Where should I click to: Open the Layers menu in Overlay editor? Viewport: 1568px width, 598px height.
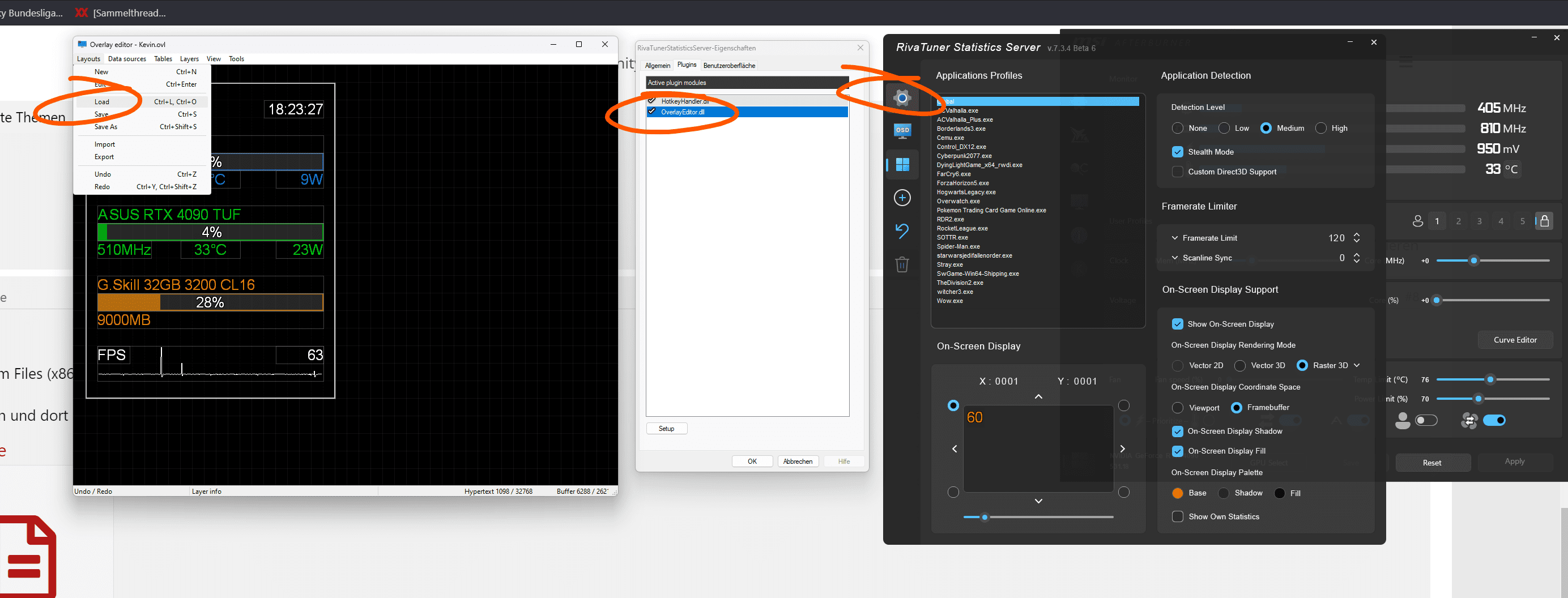[189, 59]
